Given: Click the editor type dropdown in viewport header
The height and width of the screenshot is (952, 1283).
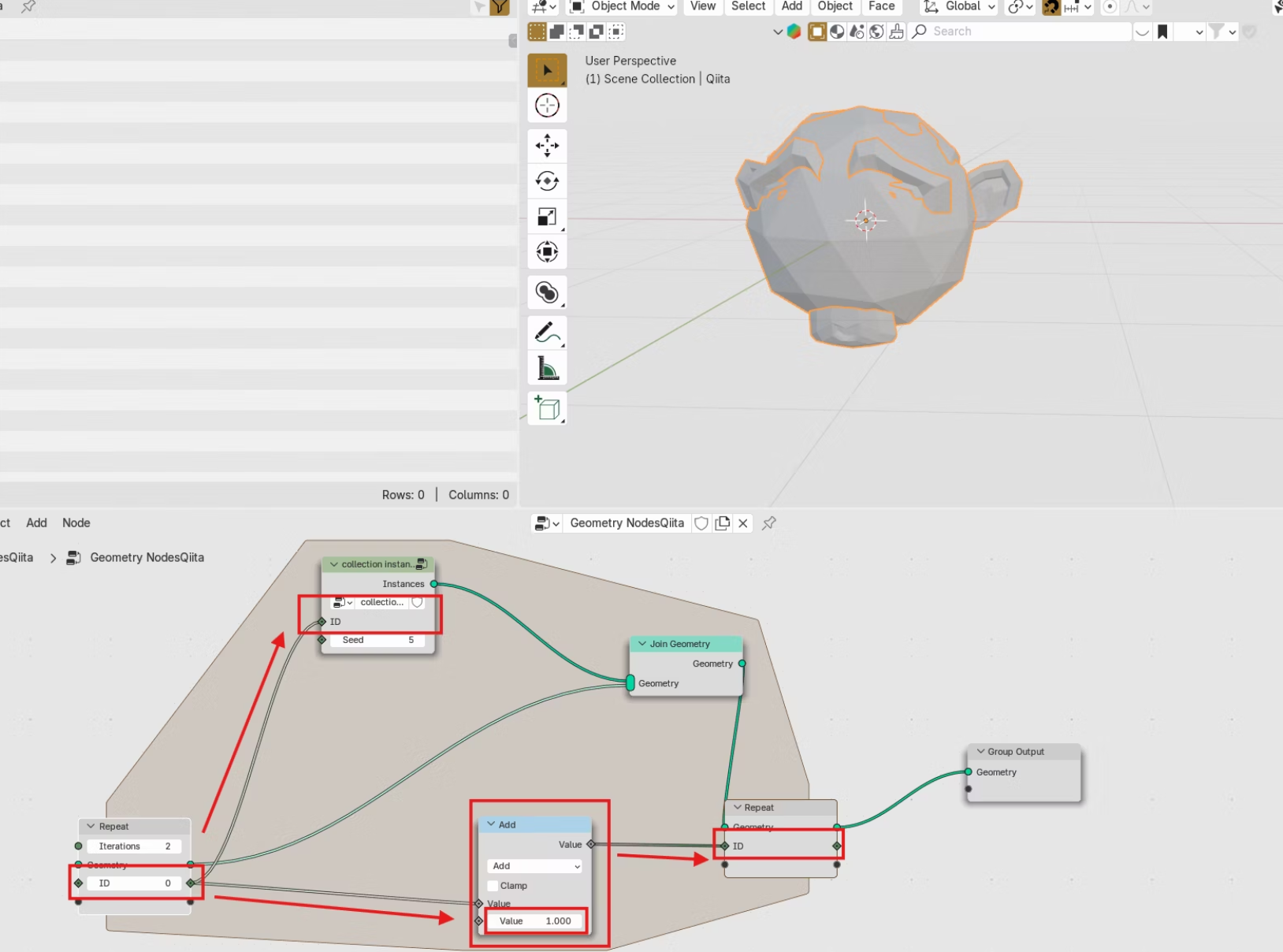Looking at the screenshot, I should pyautogui.click(x=544, y=7).
